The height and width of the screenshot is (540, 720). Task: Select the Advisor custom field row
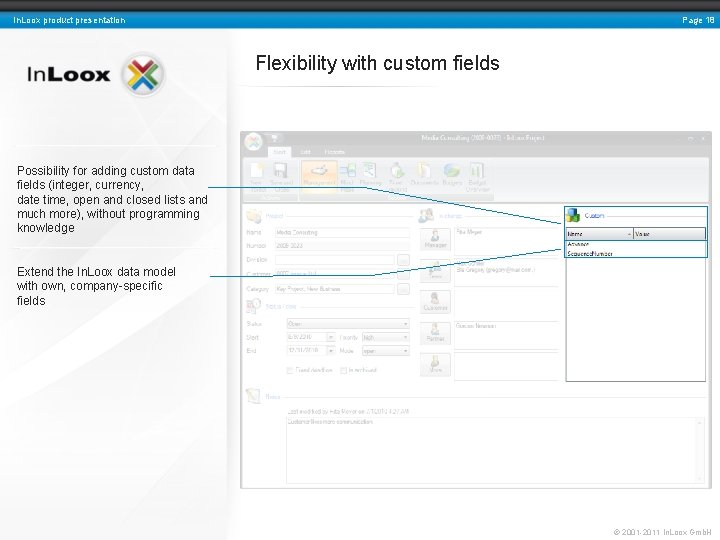tap(636, 244)
